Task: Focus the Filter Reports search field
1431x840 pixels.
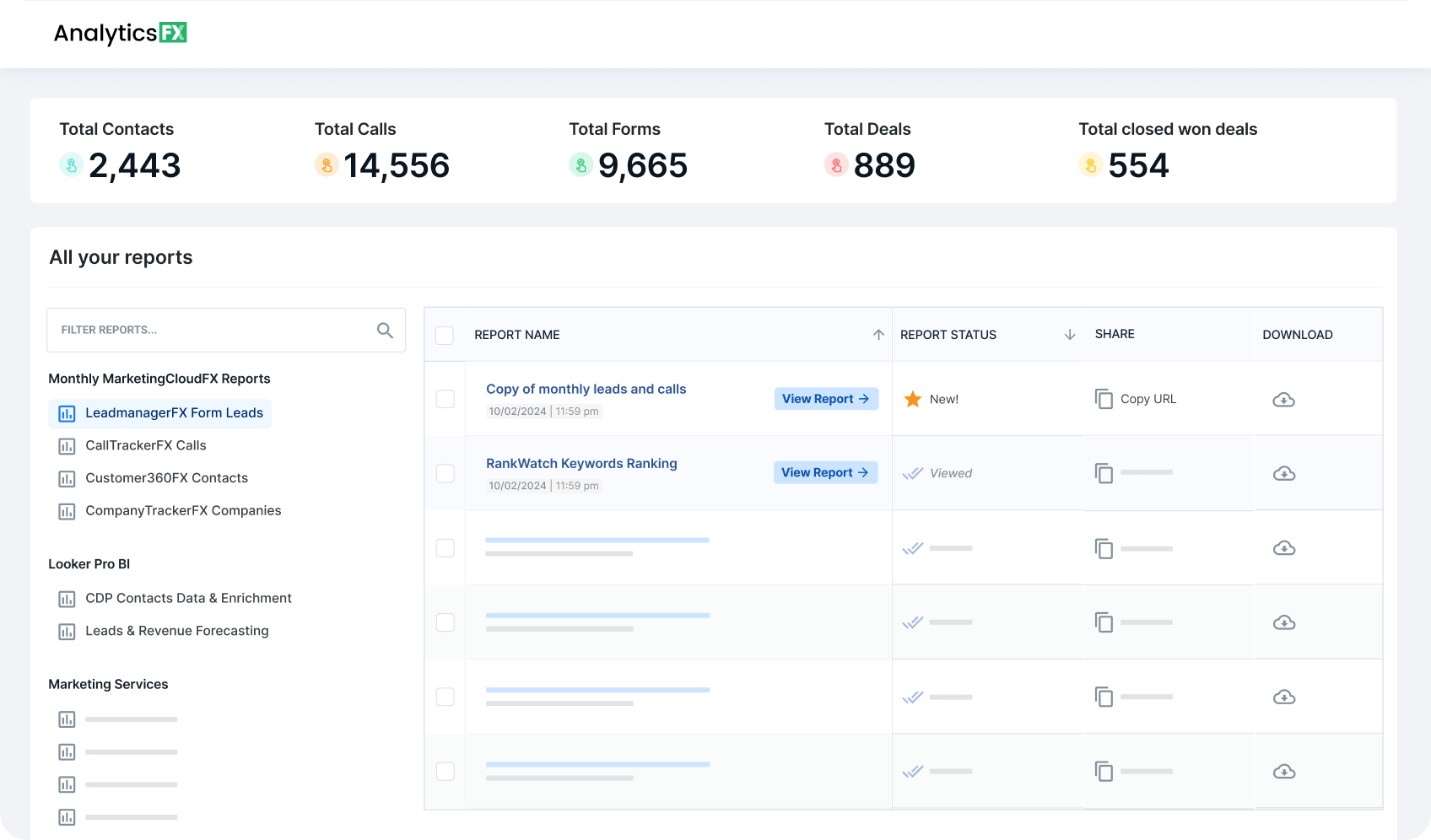Action: 211,331
